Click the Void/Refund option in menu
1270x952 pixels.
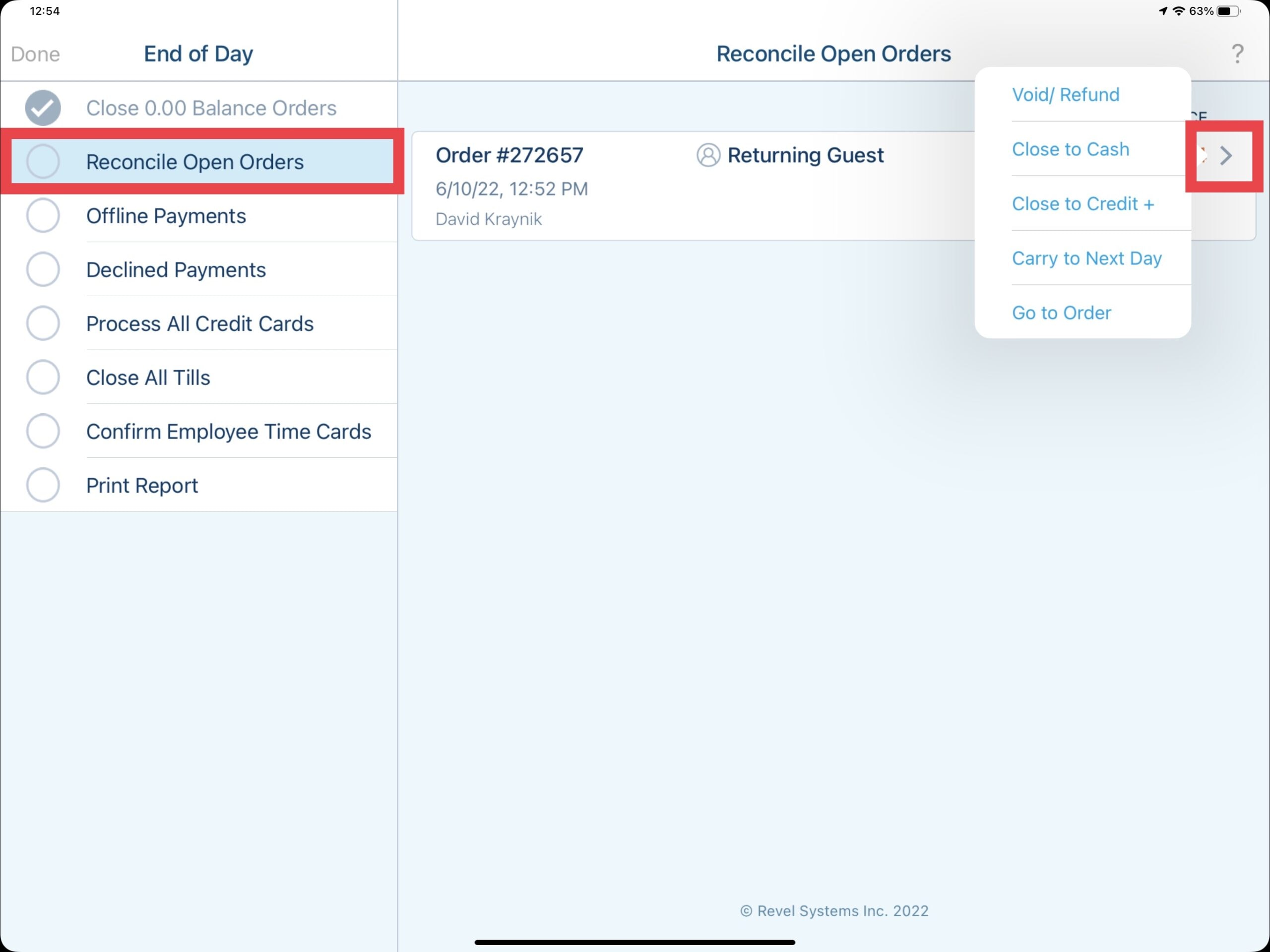coord(1066,93)
